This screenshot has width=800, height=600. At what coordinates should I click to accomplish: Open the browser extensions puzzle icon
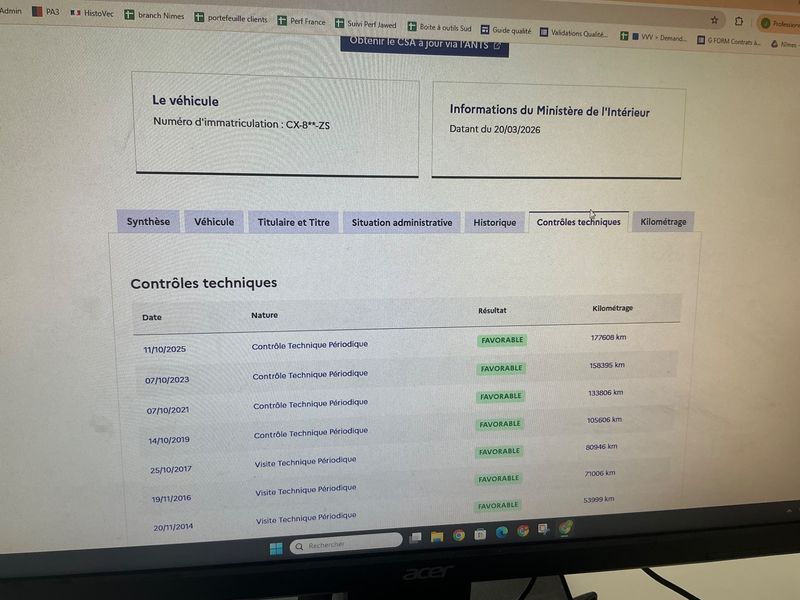tap(739, 21)
